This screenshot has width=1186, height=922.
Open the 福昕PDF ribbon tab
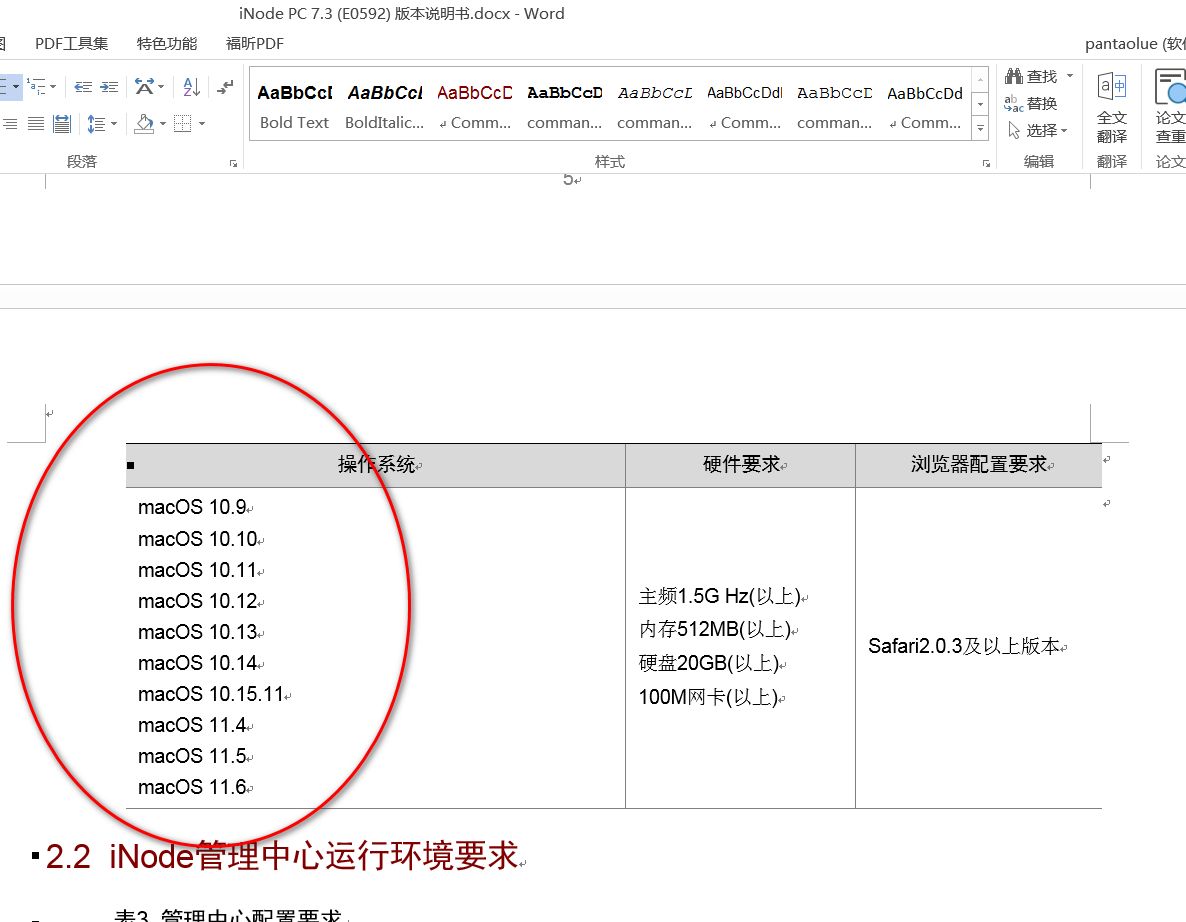(x=255, y=44)
